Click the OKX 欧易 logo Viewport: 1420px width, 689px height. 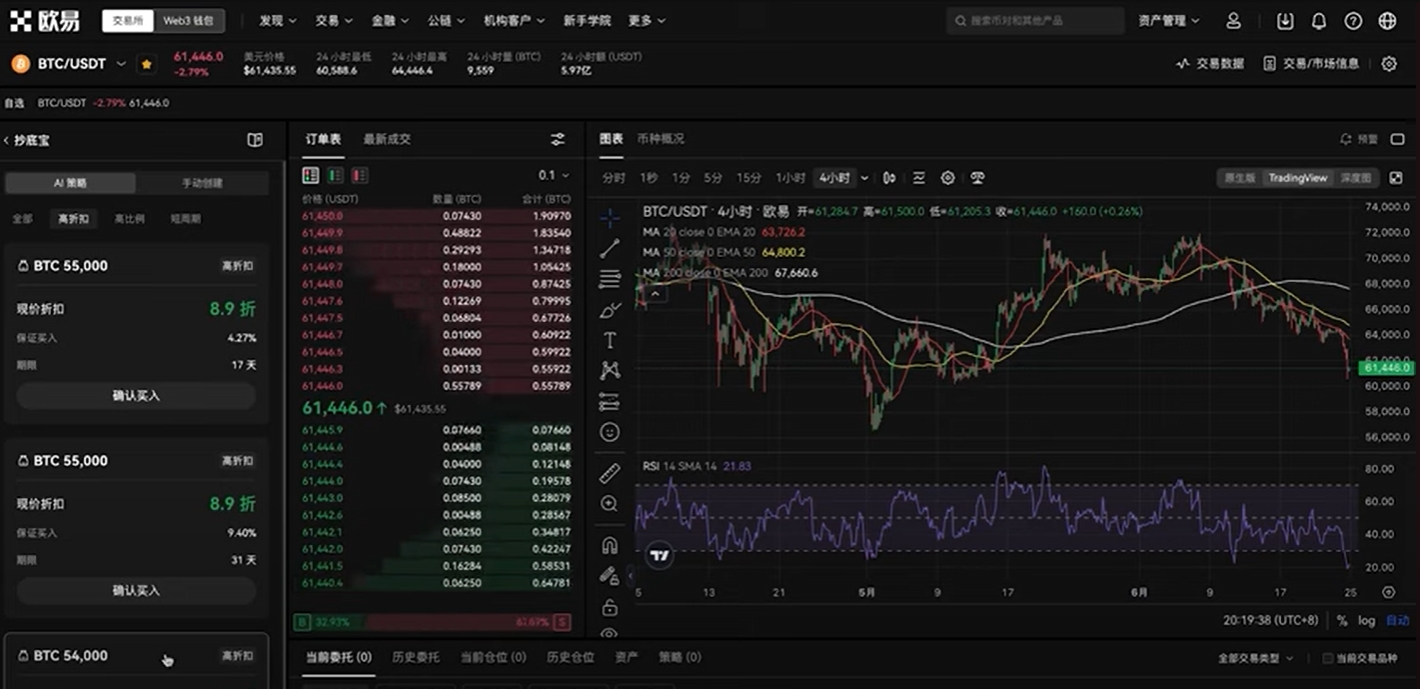click(x=45, y=21)
